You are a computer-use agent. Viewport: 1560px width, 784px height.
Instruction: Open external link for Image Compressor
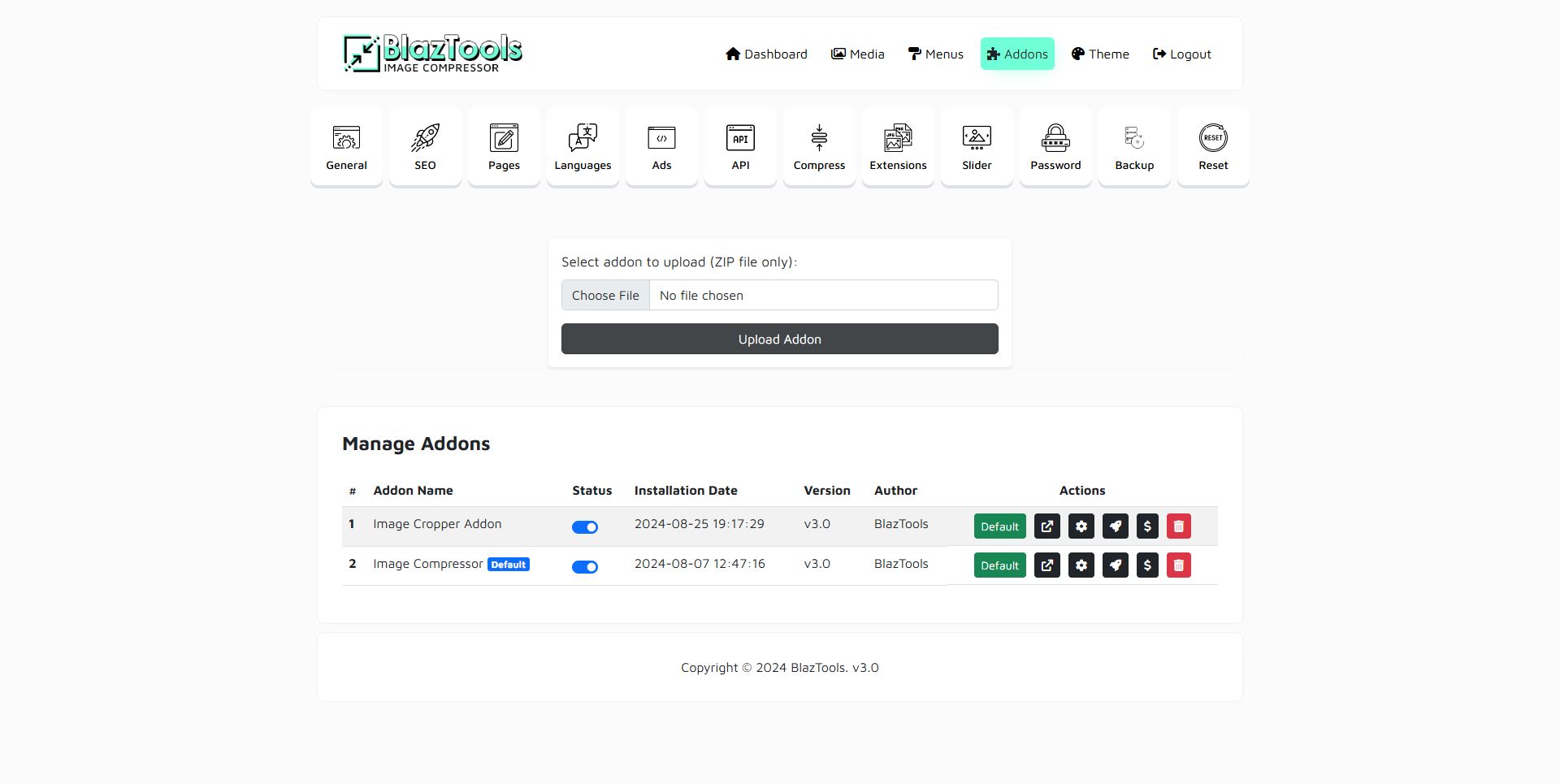tap(1047, 565)
